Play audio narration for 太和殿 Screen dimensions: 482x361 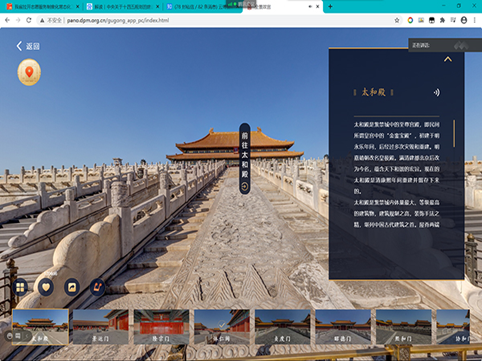tap(437, 92)
